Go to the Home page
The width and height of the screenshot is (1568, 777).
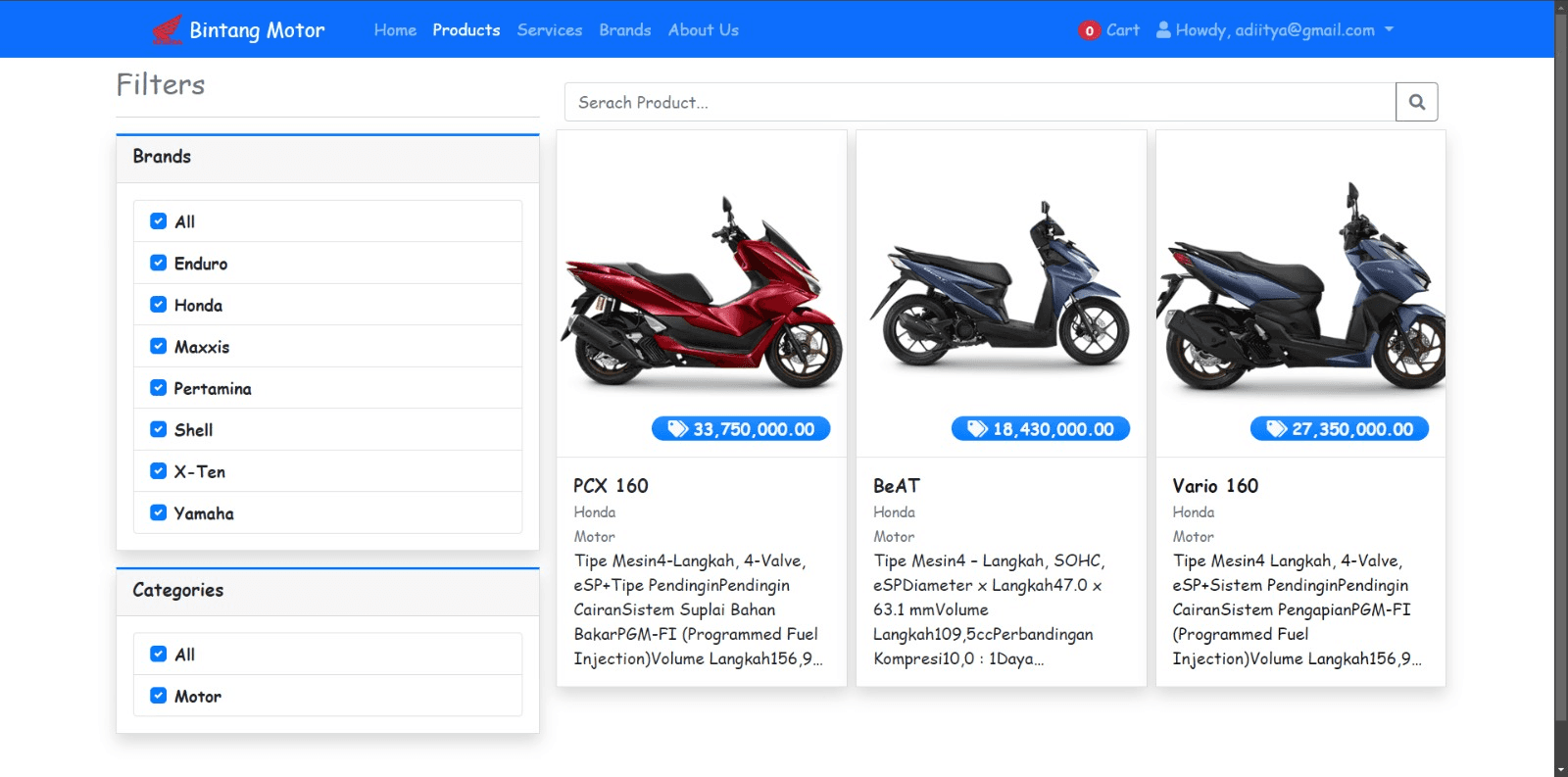[x=395, y=30]
